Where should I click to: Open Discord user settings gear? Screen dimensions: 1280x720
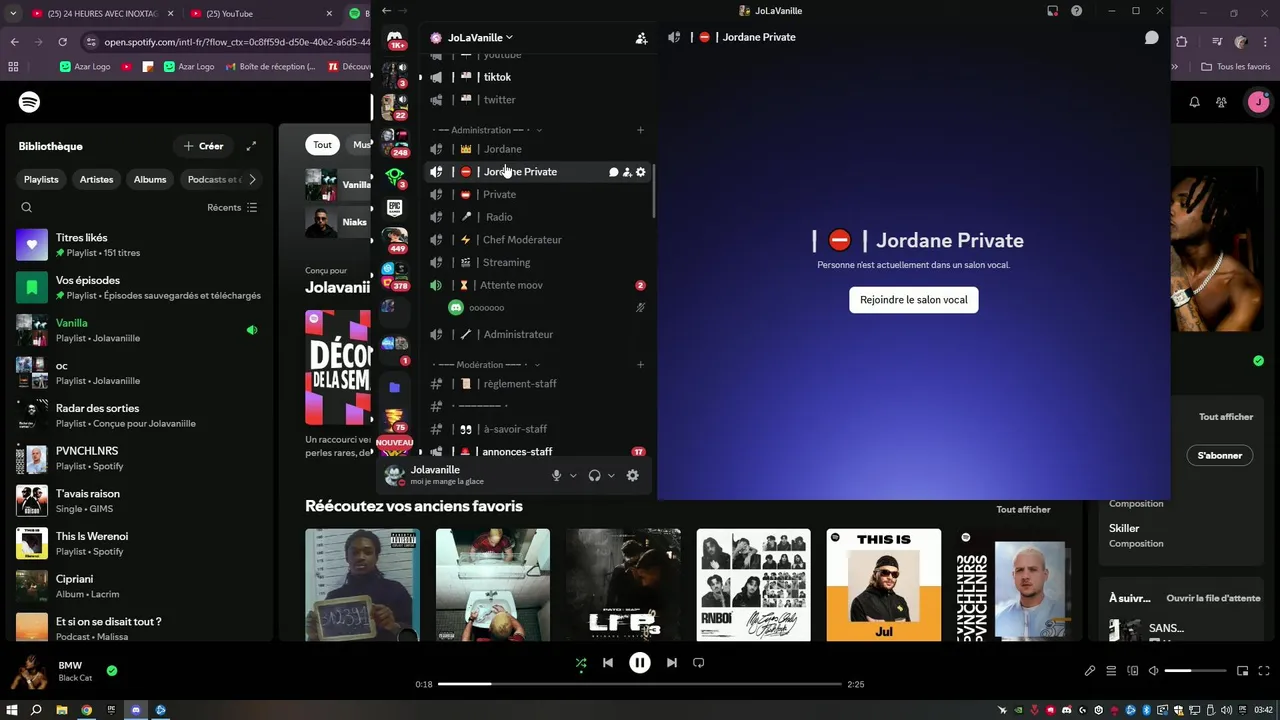point(632,476)
